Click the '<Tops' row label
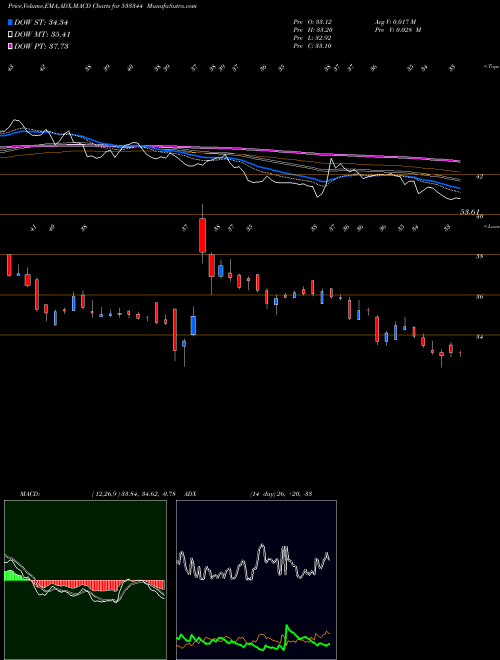The image size is (500, 660). coord(491,67)
